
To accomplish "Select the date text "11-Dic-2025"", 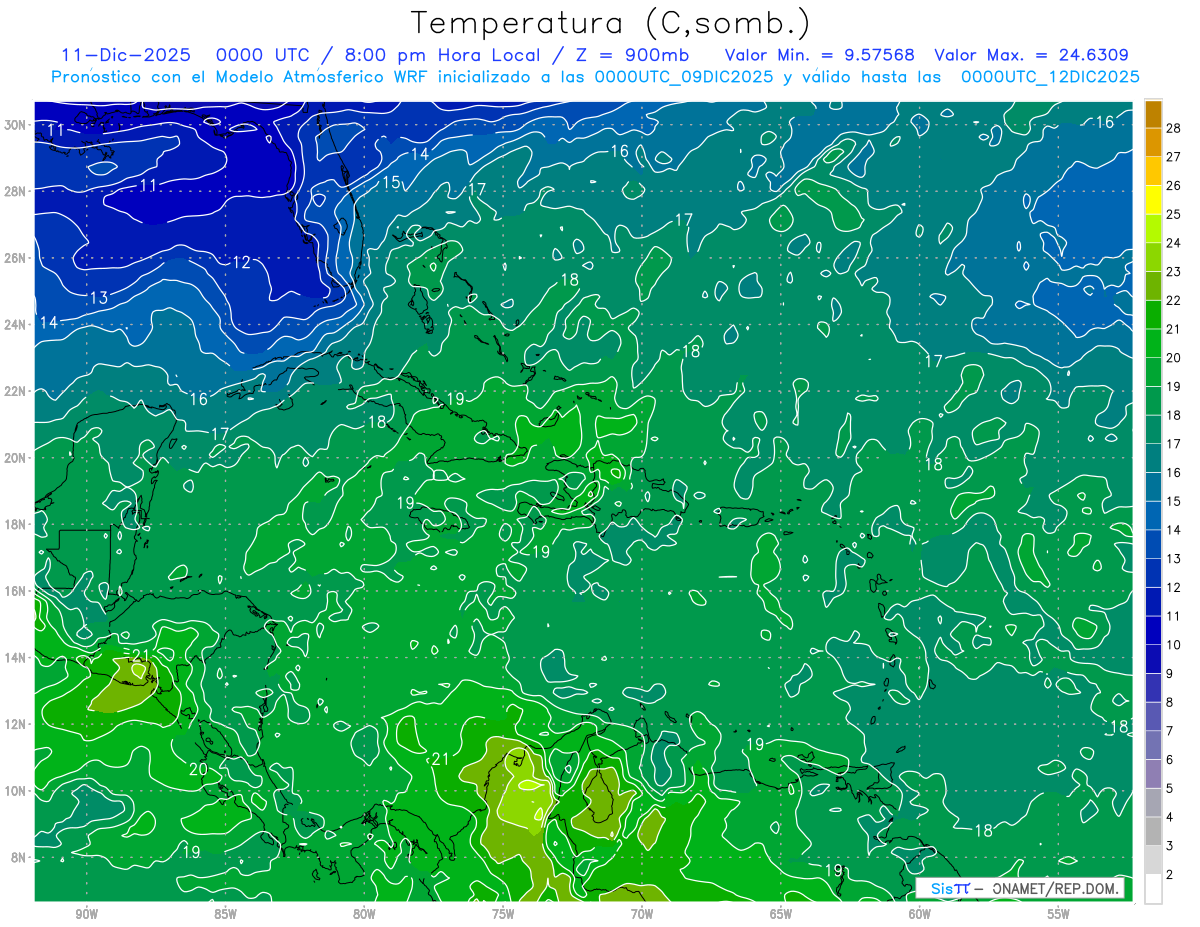I will pyautogui.click(x=127, y=55).
